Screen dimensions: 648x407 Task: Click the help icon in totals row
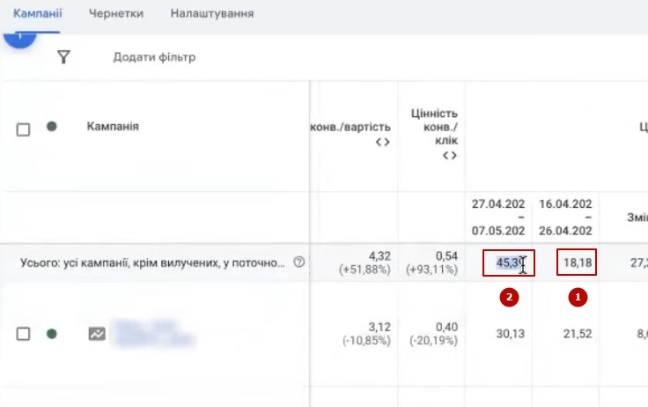[299, 263]
